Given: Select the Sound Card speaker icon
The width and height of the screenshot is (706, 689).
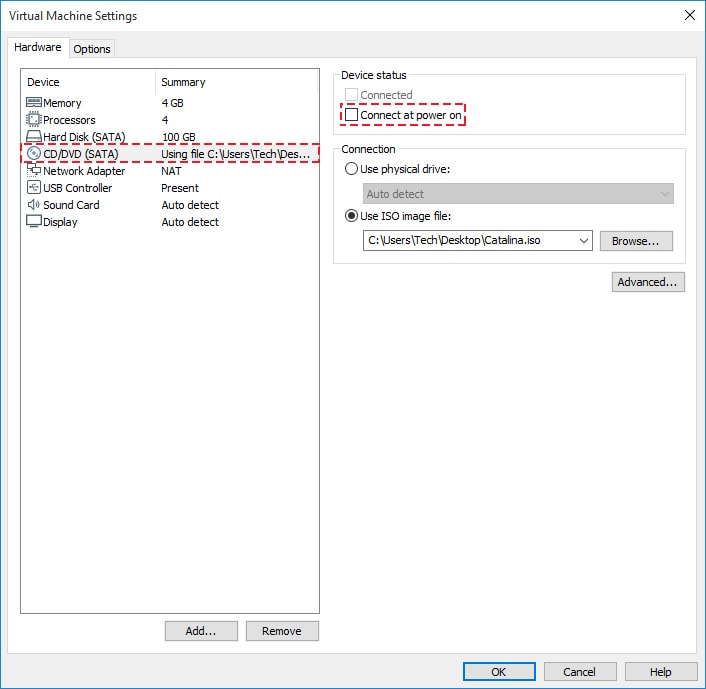Looking at the screenshot, I should coord(33,205).
